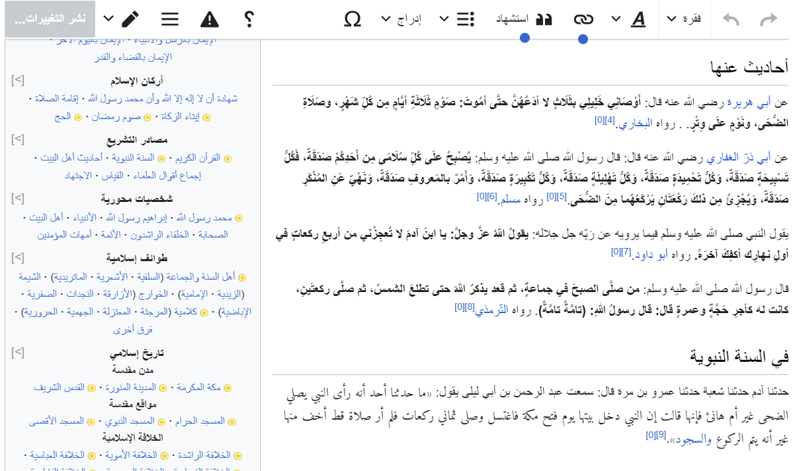
Task: Select reference marker [7]
Action: click(626, 252)
